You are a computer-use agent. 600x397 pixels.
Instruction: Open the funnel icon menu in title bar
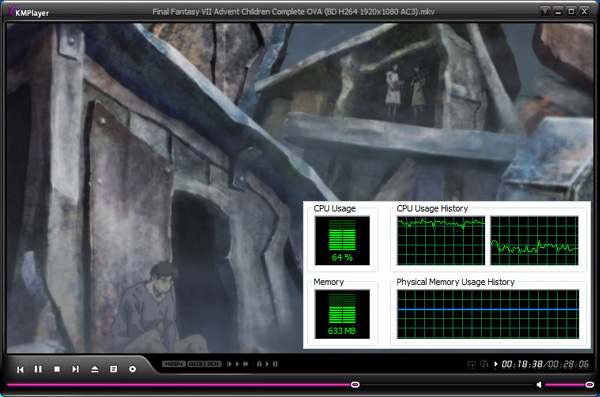(x=545, y=11)
